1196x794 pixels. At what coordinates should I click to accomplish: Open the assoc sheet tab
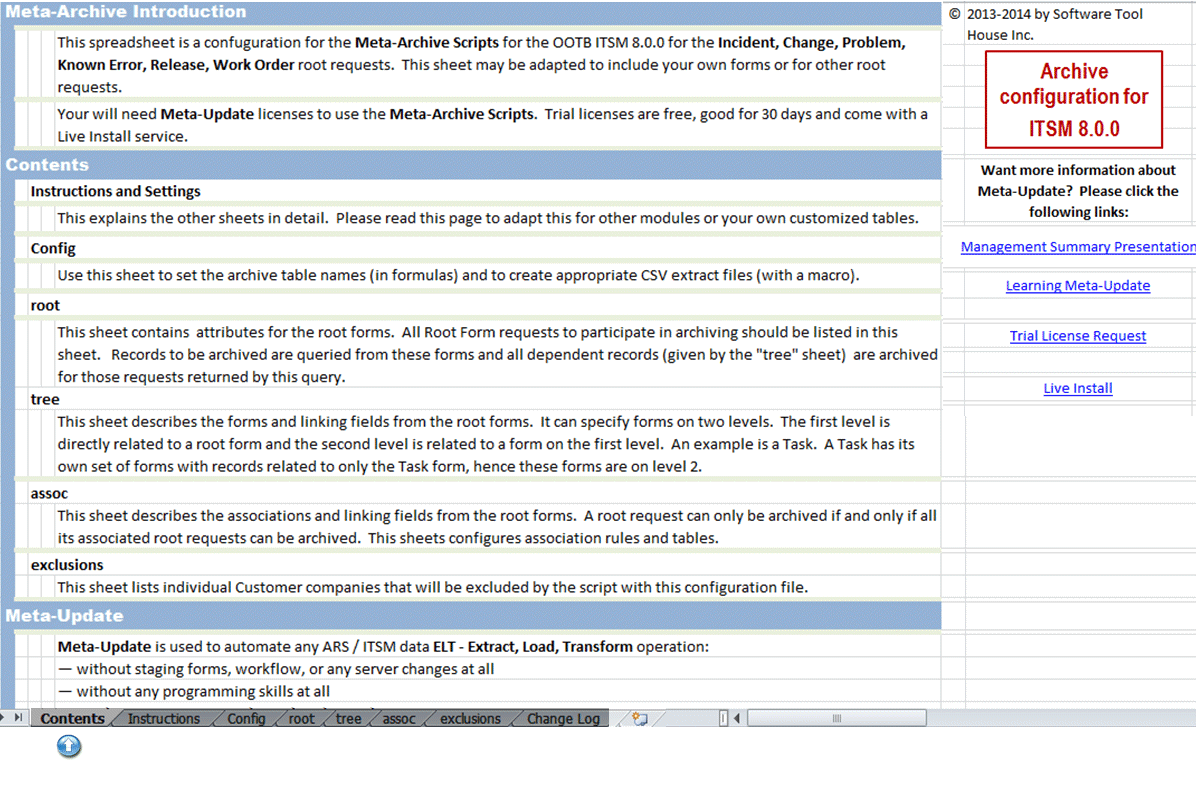pyautogui.click(x=399, y=718)
